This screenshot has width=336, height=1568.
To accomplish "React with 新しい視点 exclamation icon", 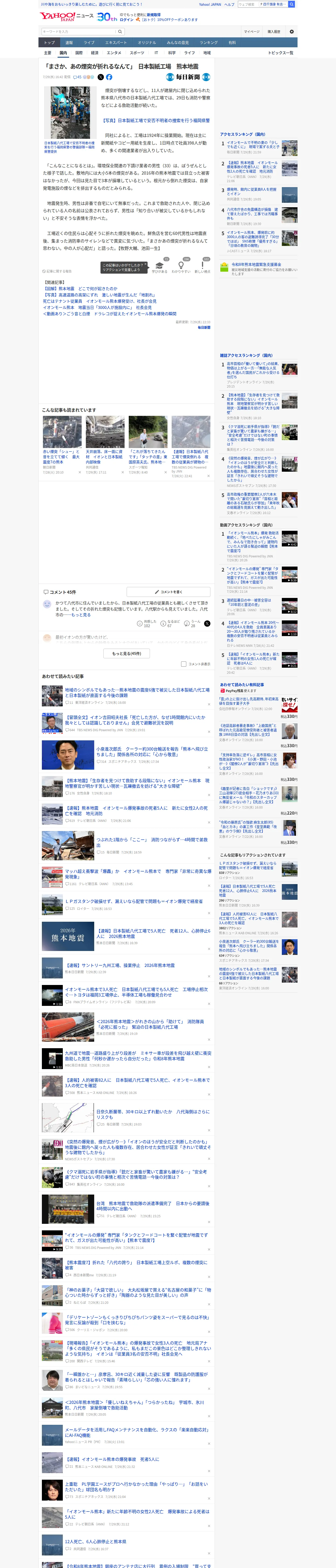I will (203, 266).
